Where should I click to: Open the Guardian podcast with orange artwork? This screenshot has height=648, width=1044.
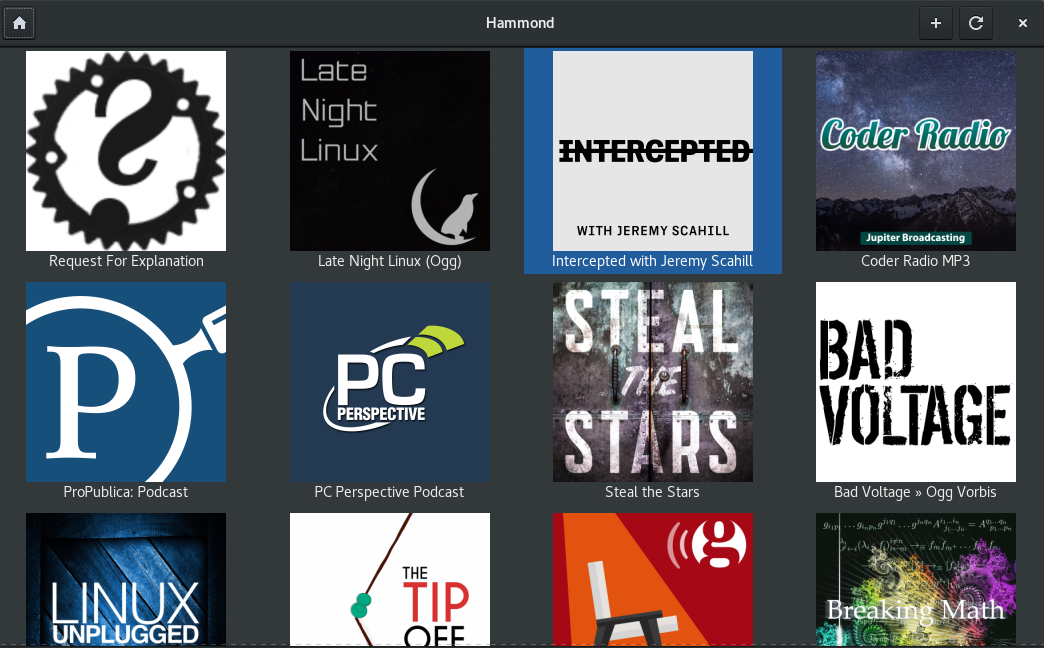(653, 580)
